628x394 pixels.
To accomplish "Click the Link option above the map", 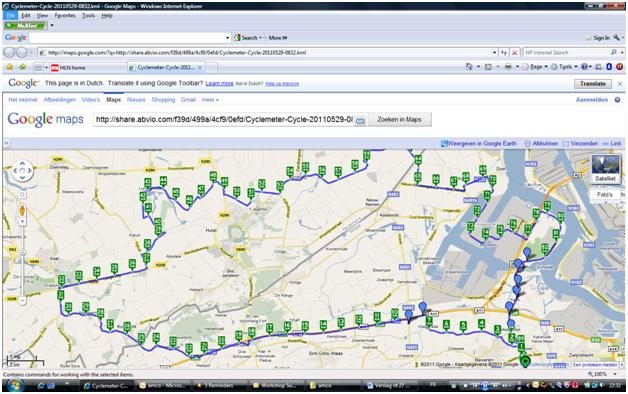I will (x=612, y=143).
